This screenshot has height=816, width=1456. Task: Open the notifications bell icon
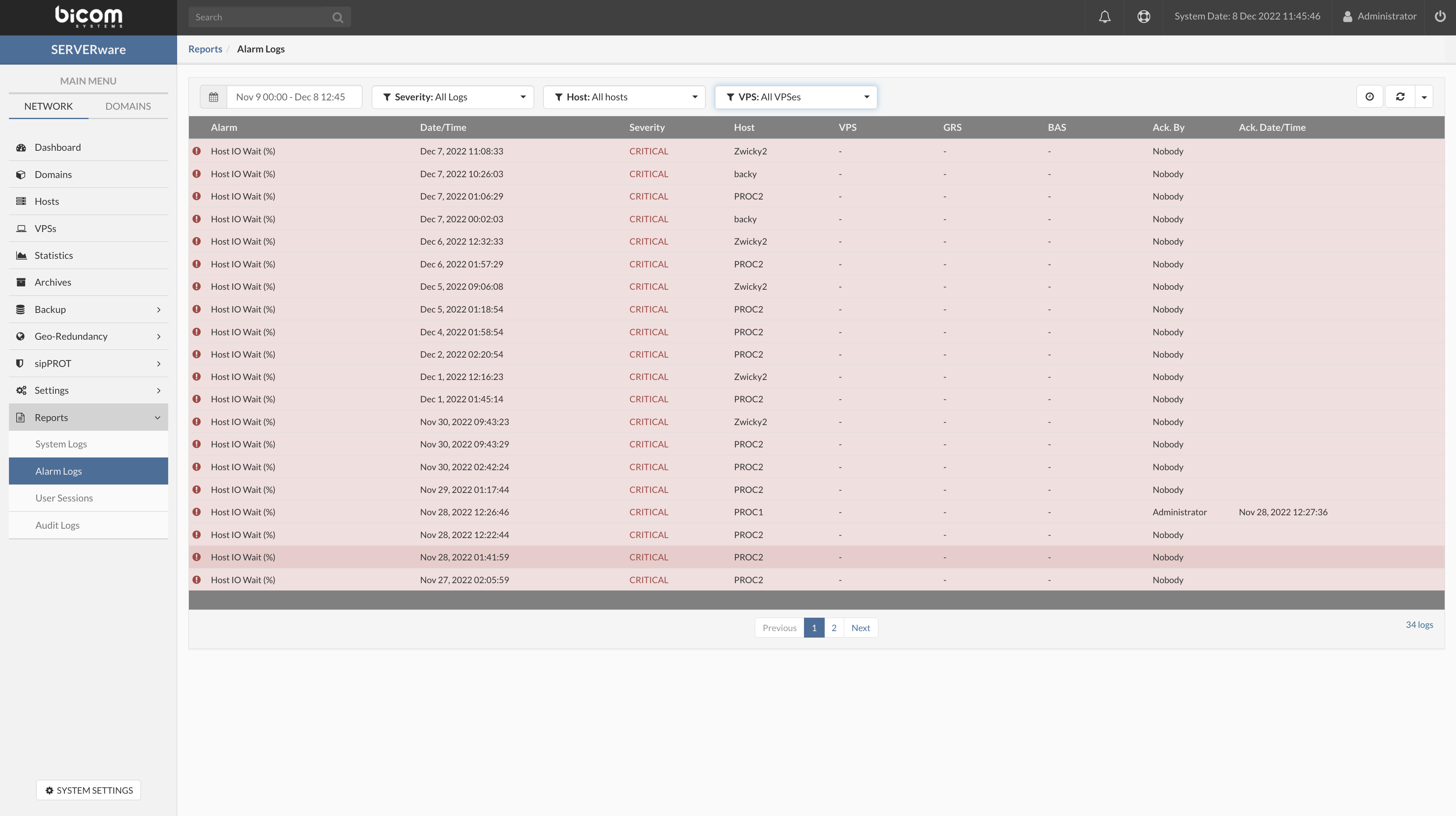pos(1105,16)
